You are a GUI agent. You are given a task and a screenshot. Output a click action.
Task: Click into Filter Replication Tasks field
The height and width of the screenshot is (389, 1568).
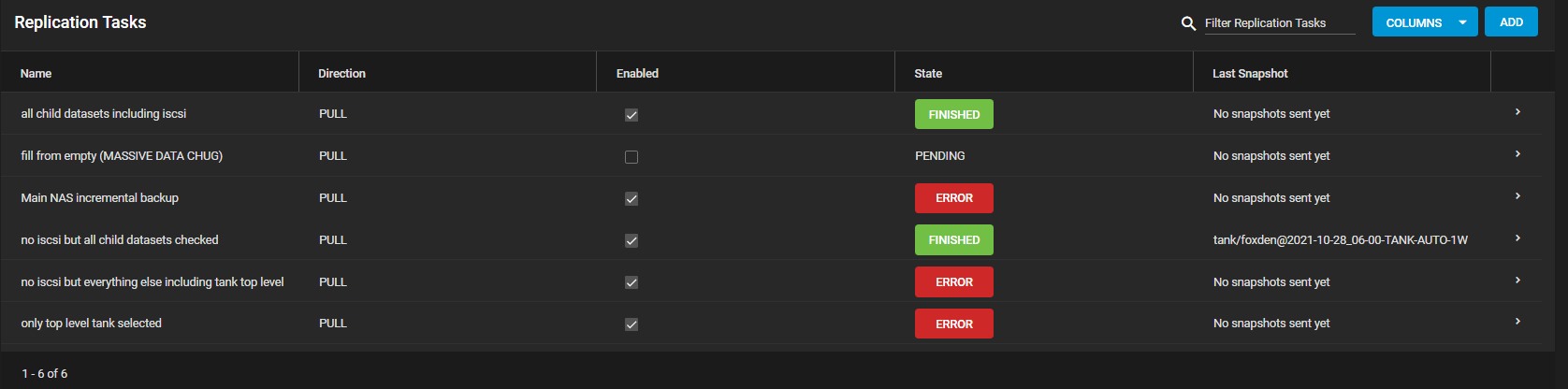pyautogui.click(x=1279, y=23)
